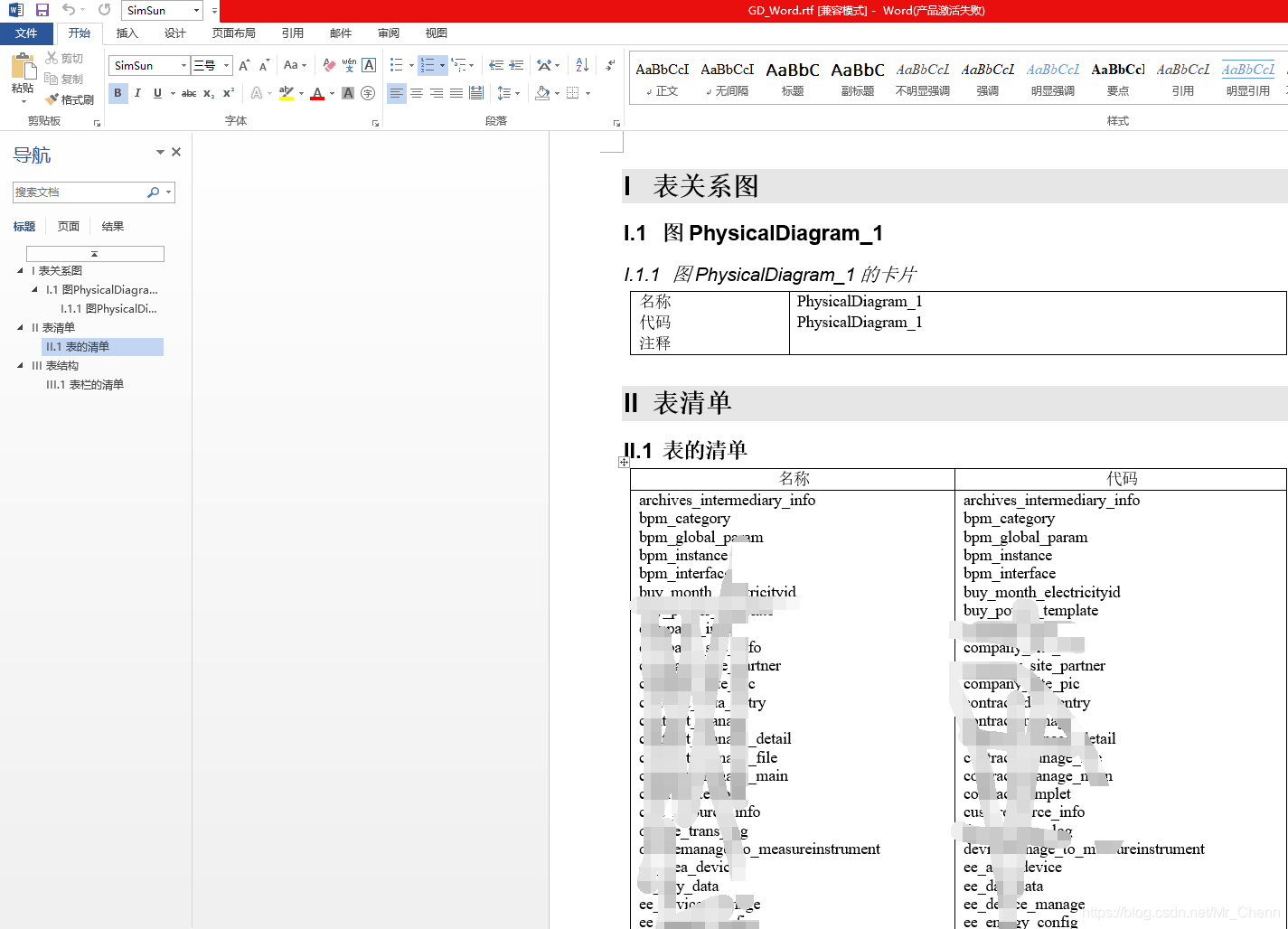Apply the 无间隔 style from styles gallery

click(x=728, y=79)
